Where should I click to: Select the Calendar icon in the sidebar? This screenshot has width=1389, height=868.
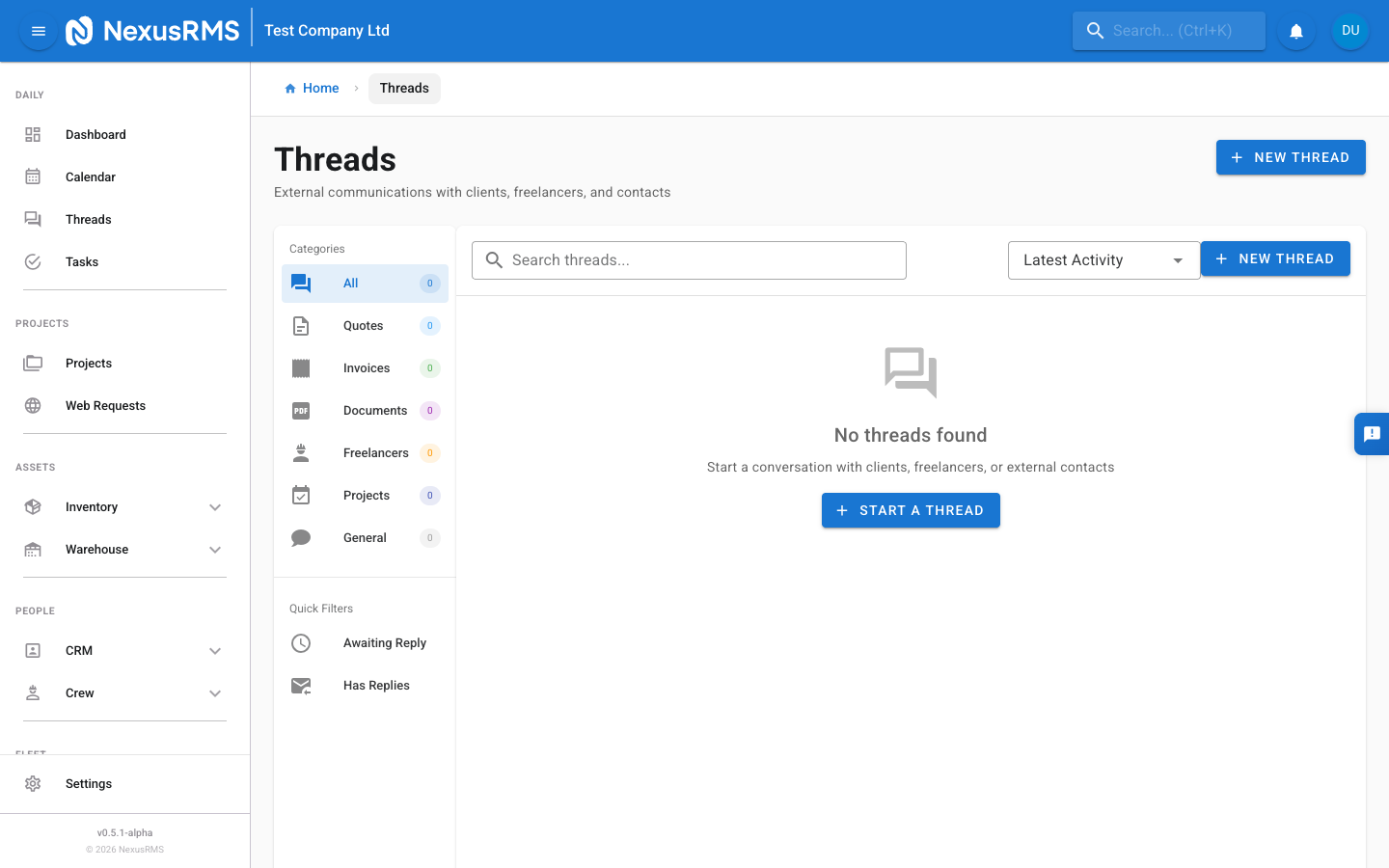33,176
